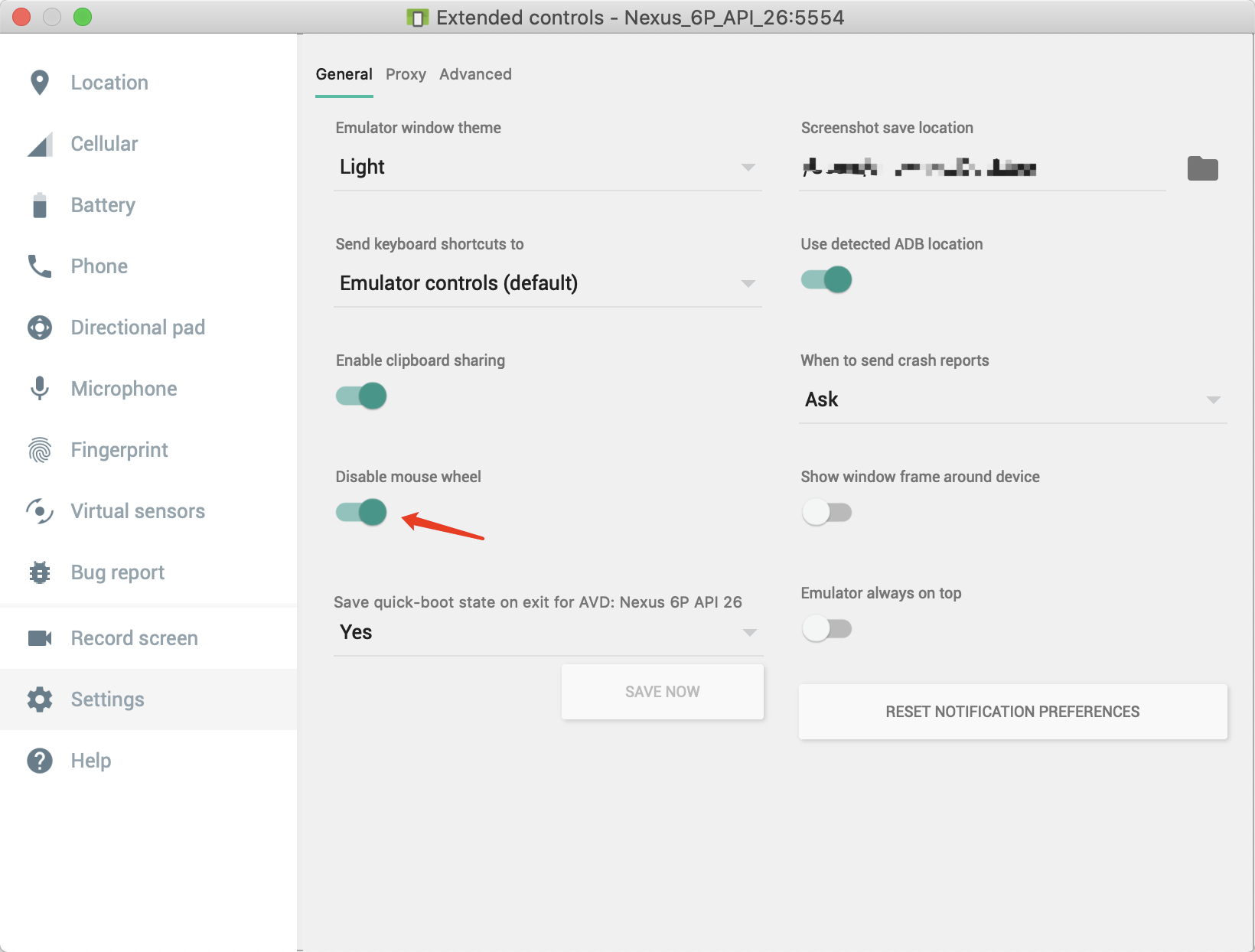Open Battery controls via battery icon
The image size is (1255, 952).
(x=39, y=204)
